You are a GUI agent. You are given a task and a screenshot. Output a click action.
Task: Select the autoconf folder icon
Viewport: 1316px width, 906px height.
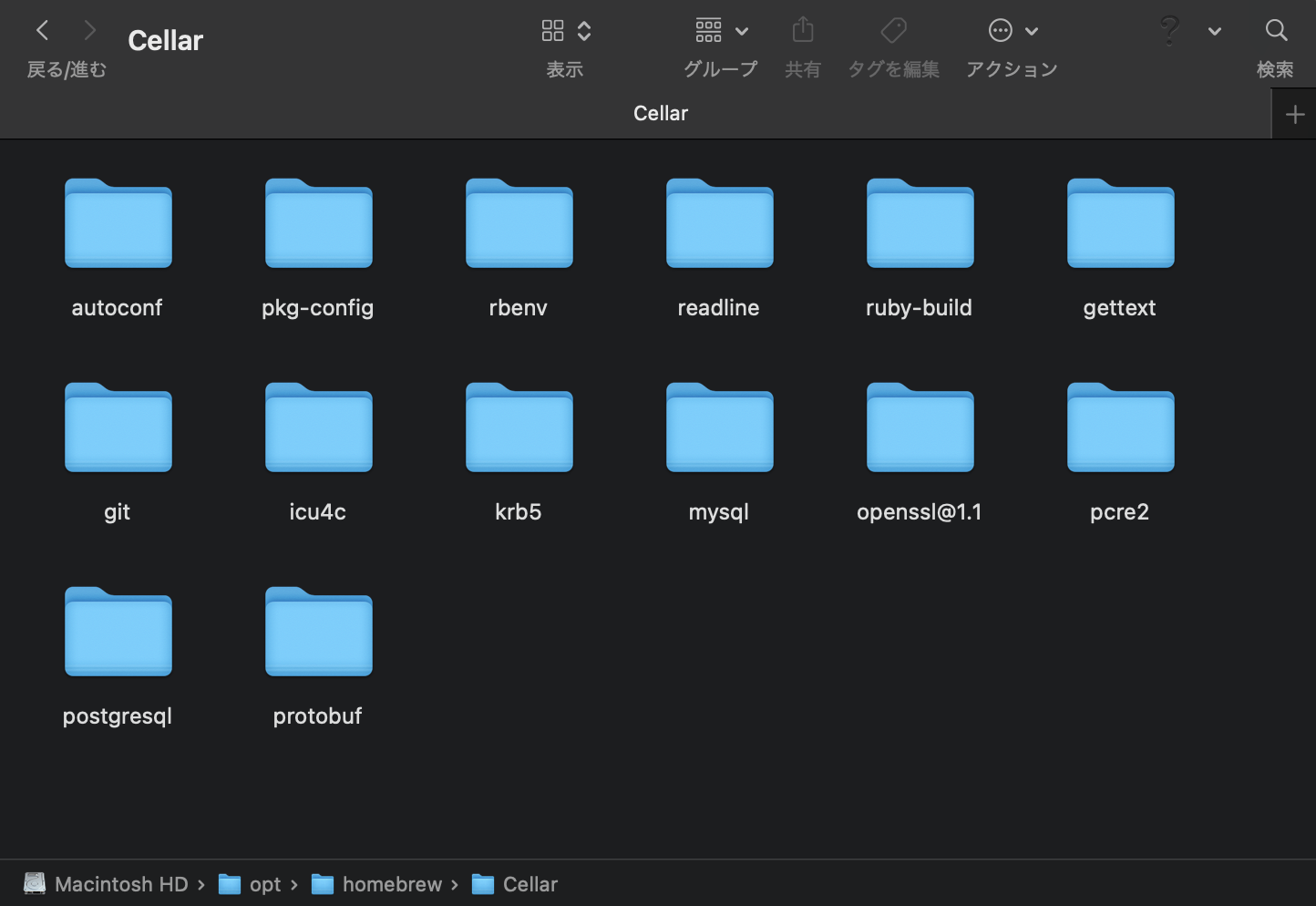coord(118,223)
